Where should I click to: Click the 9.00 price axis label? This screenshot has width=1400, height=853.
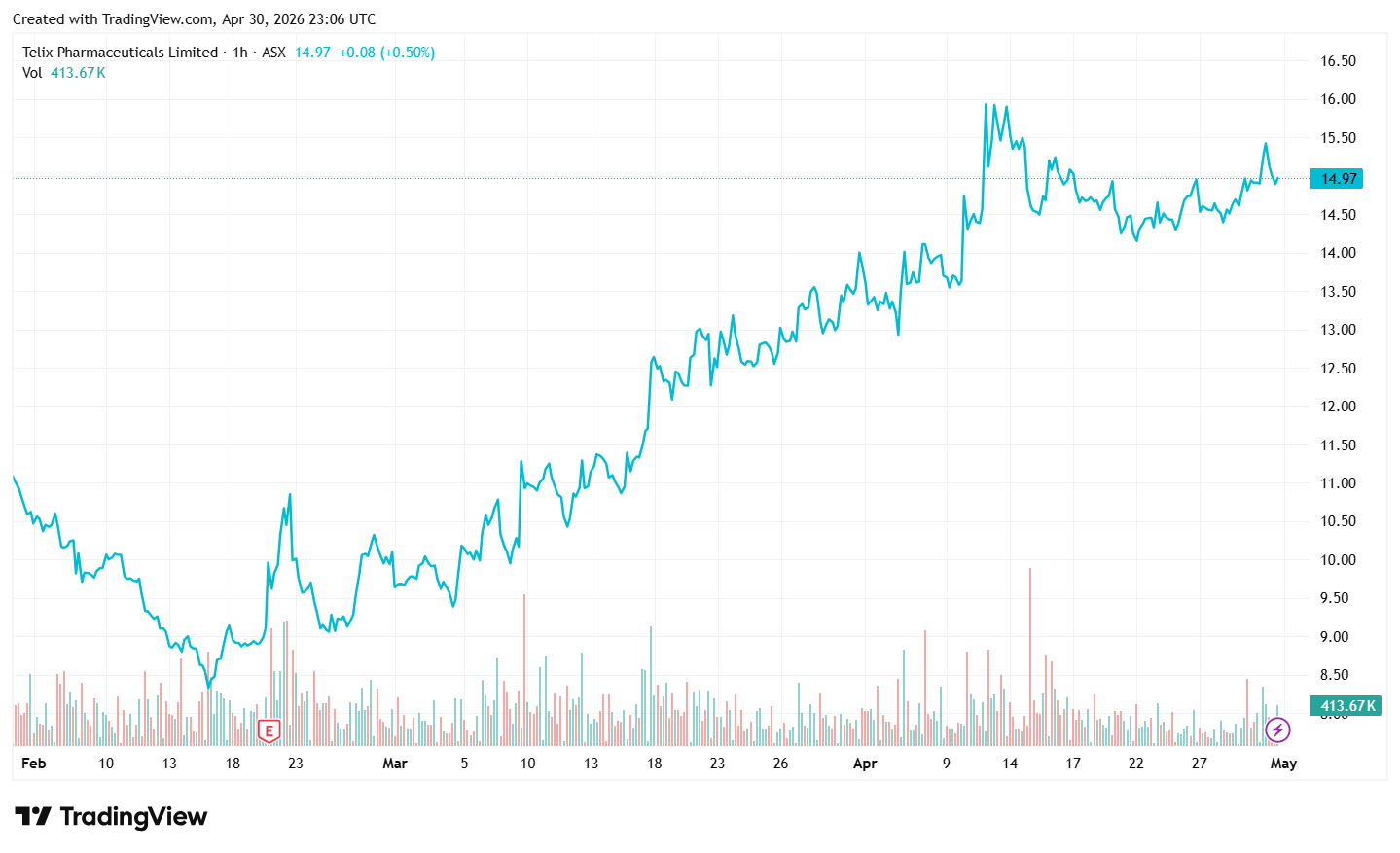(x=1335, y=637)
